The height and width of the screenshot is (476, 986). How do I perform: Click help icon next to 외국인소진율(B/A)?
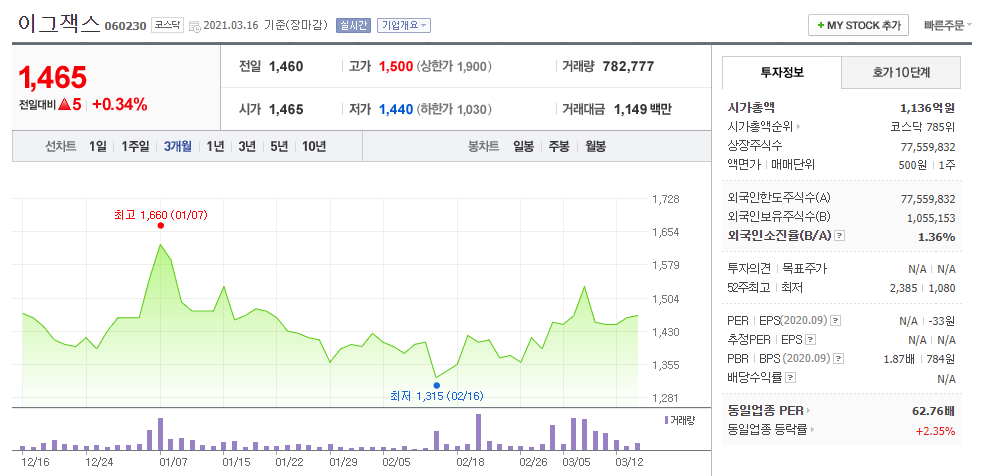[839, 236]
